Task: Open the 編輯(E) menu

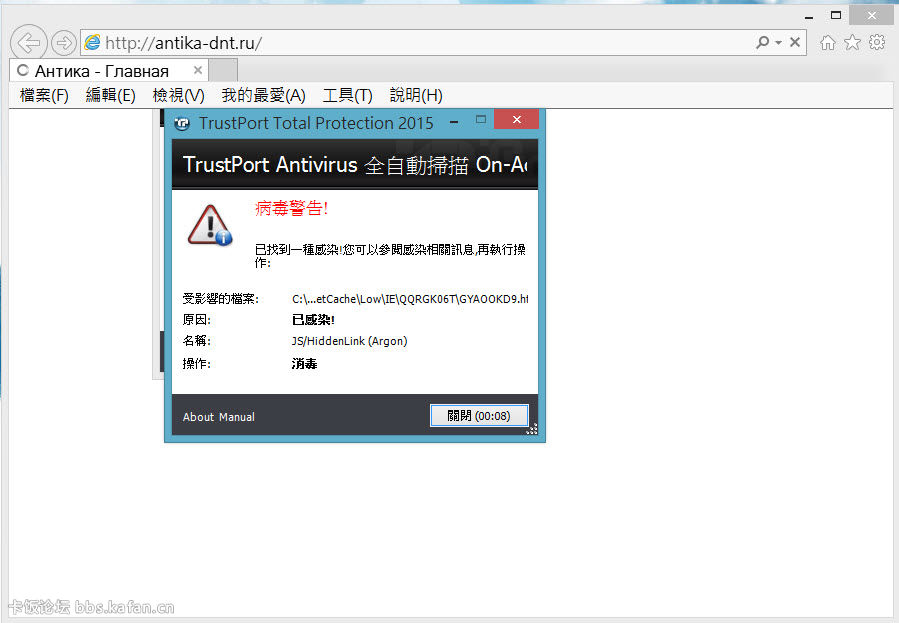Action: tap(111, 95)
